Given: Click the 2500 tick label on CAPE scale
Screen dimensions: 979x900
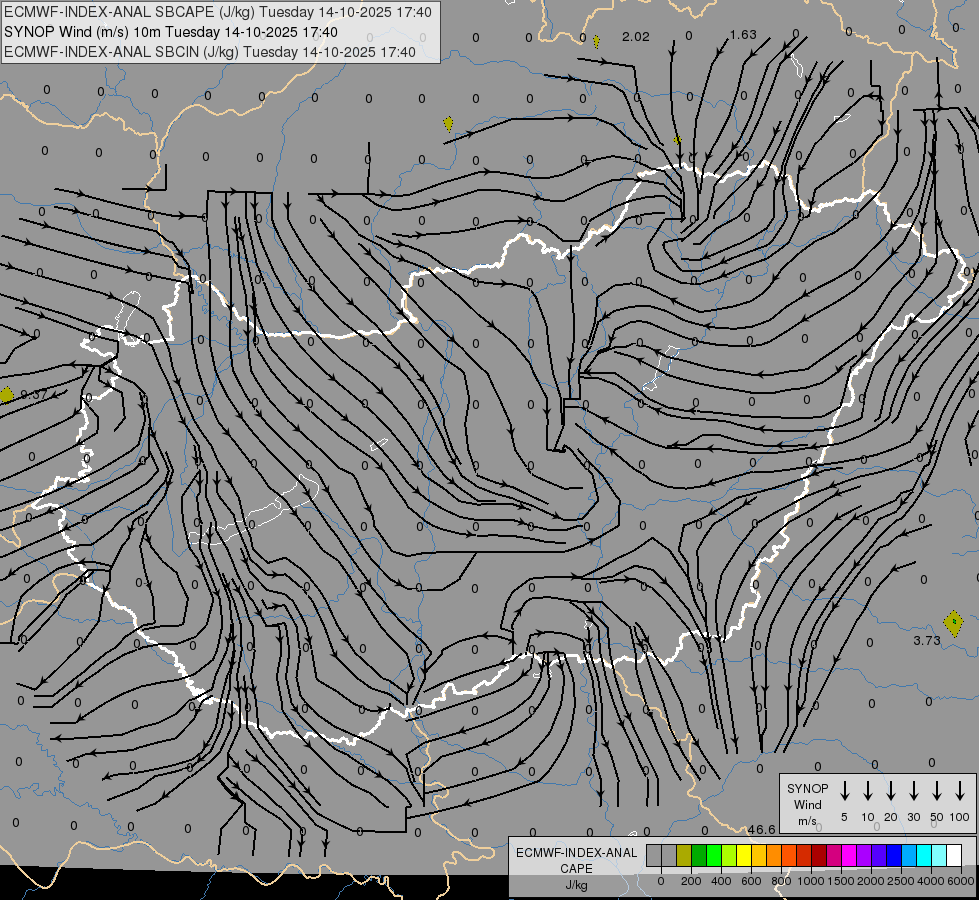Looking at the screenshot, I should (901, 881).
